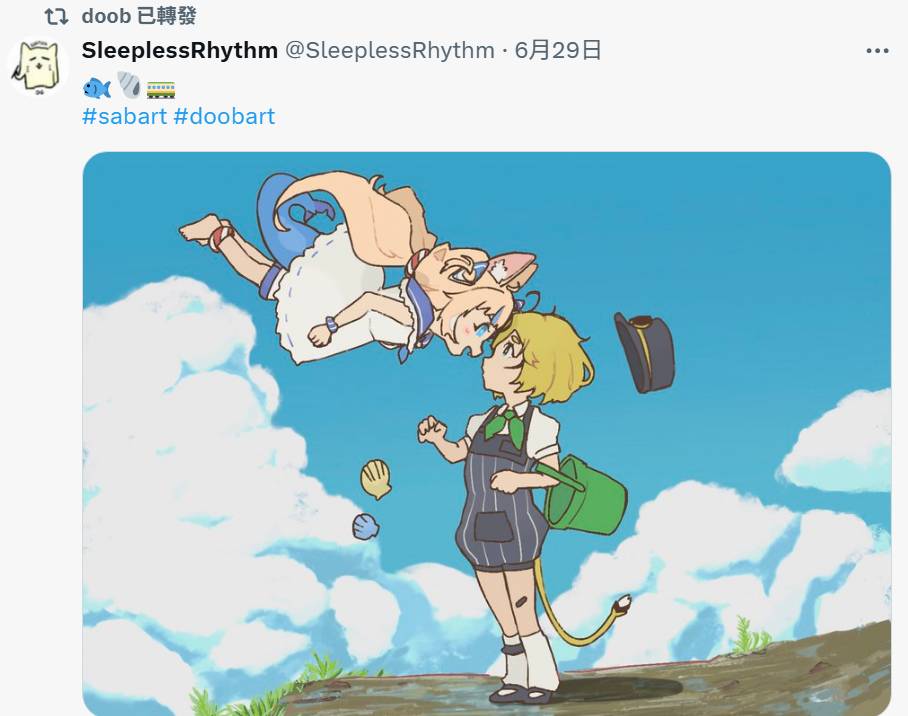Open the SleeplessRhythm display name

(180, 50)
